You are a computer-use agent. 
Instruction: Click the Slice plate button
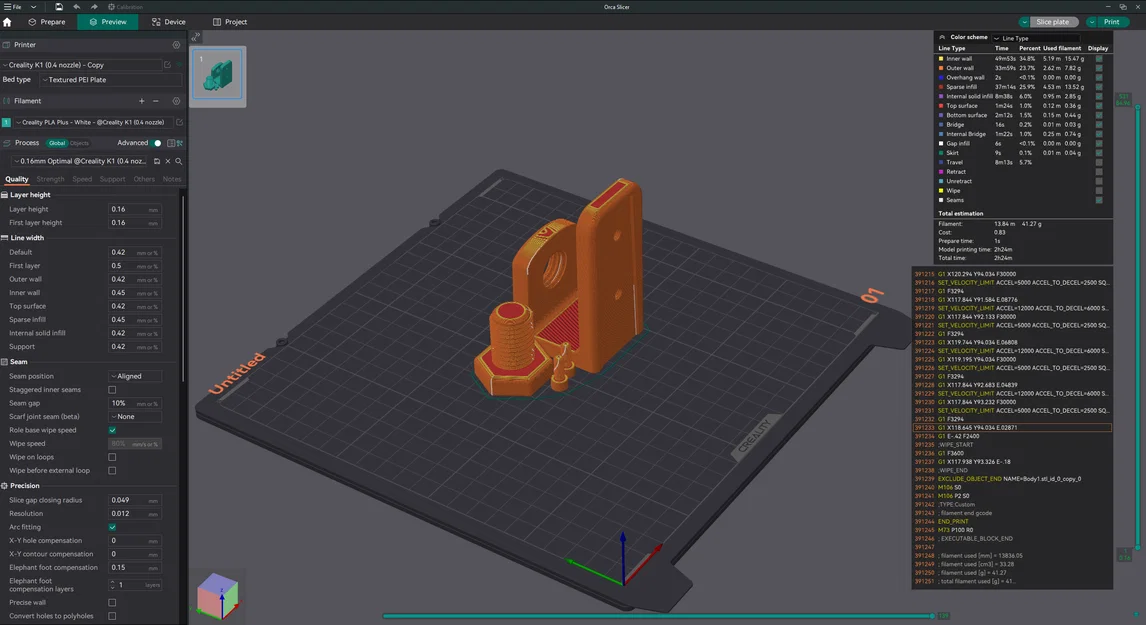tap(1053, 22)
